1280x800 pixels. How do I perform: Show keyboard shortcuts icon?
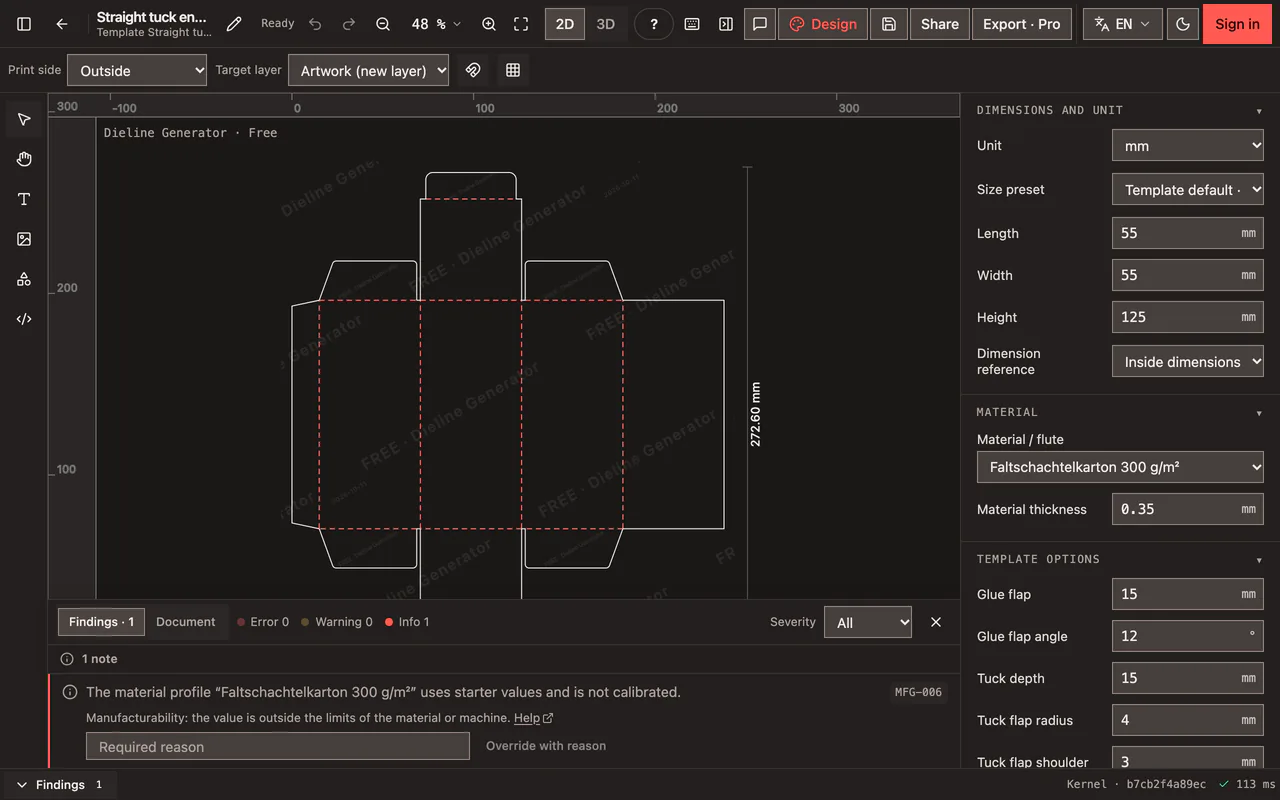(x=692, y=24)
